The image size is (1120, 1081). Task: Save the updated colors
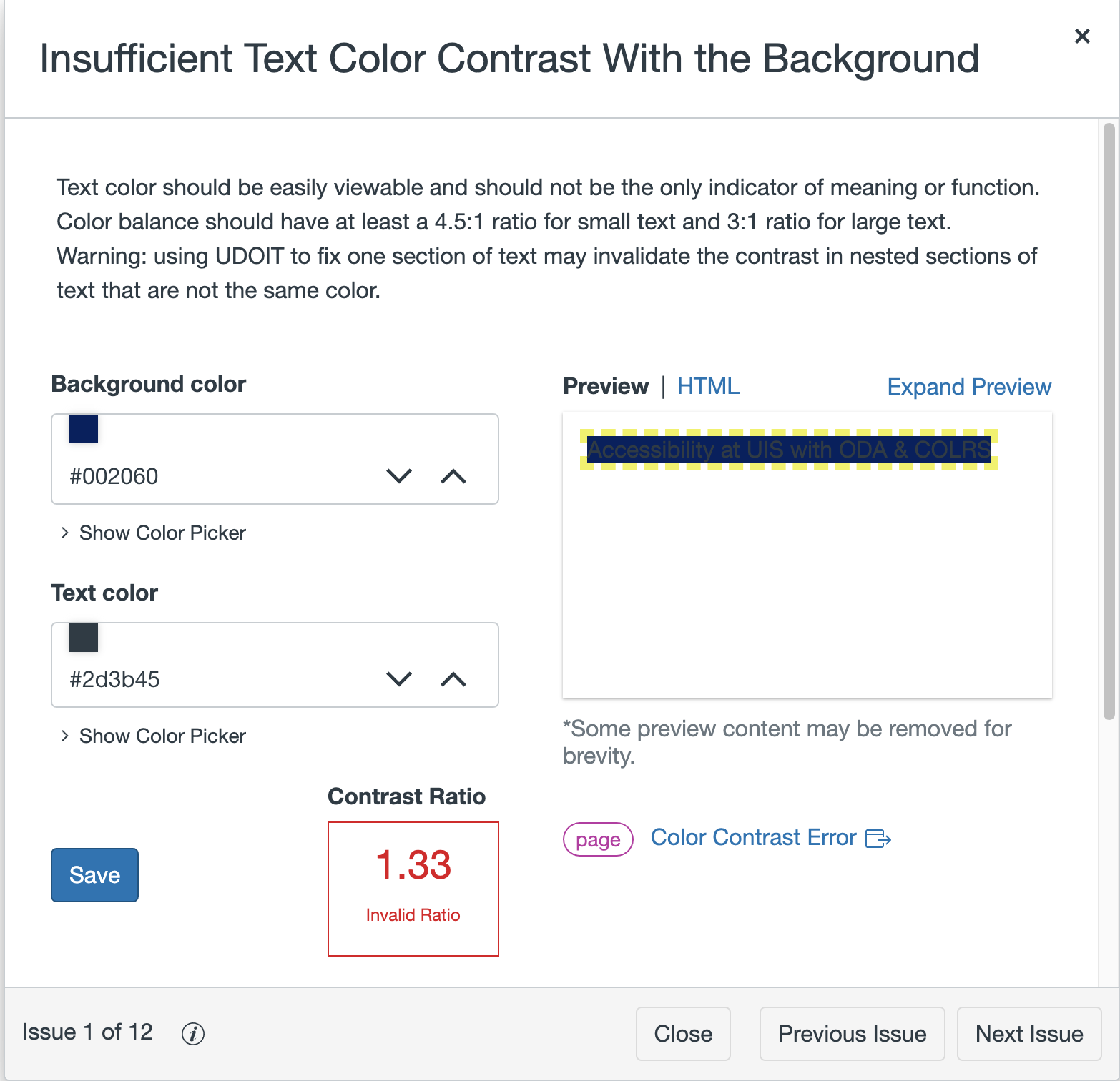(x=94, y=874)
